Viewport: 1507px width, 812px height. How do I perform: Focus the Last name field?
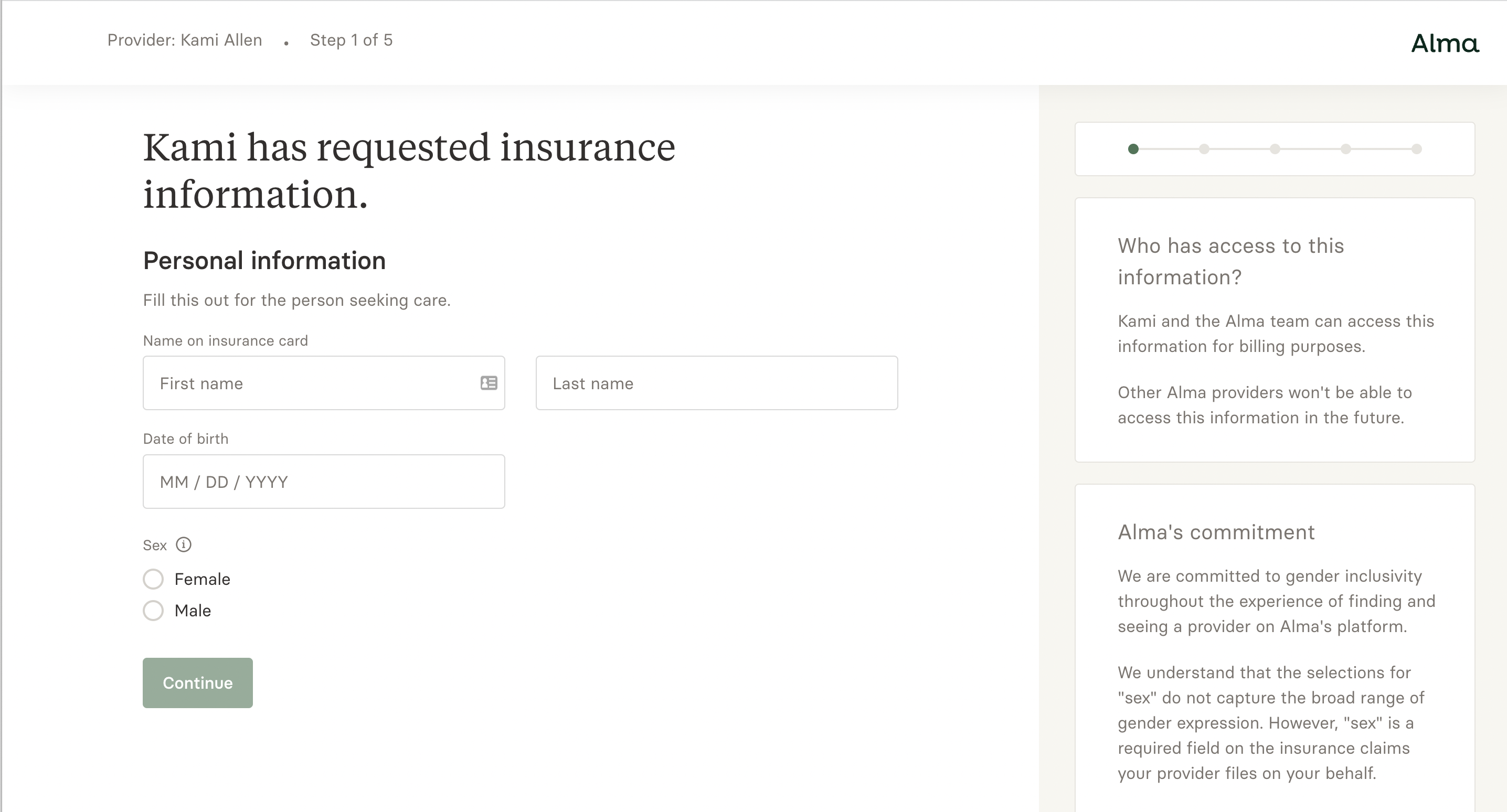(717, 383)
